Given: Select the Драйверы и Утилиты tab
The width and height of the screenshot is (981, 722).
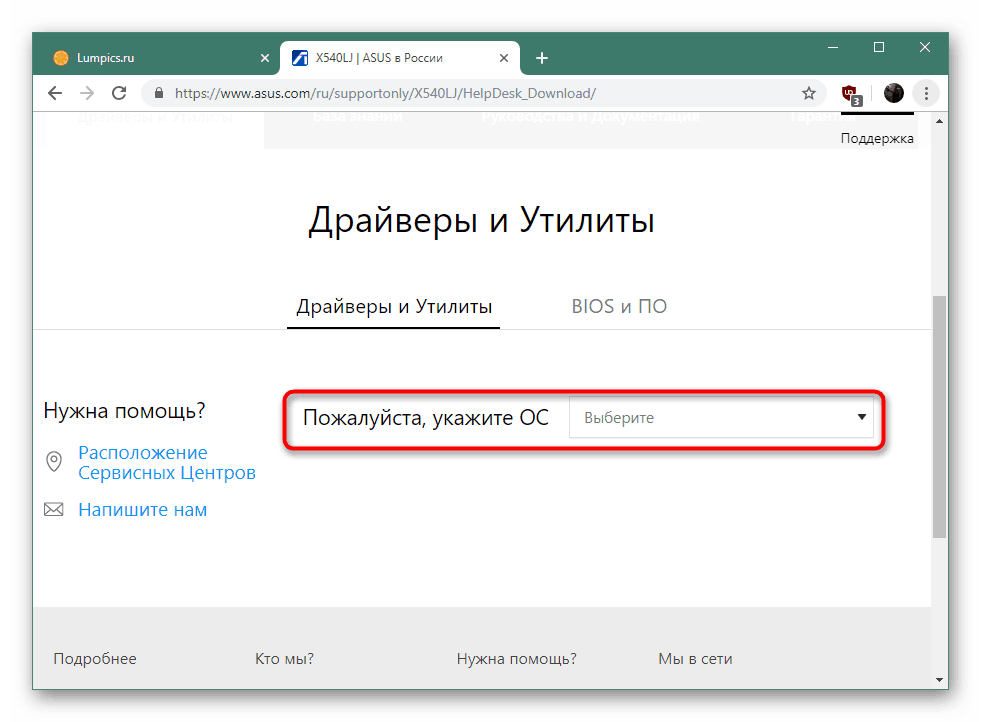Looking at the screenshot, I should (394, 307).
